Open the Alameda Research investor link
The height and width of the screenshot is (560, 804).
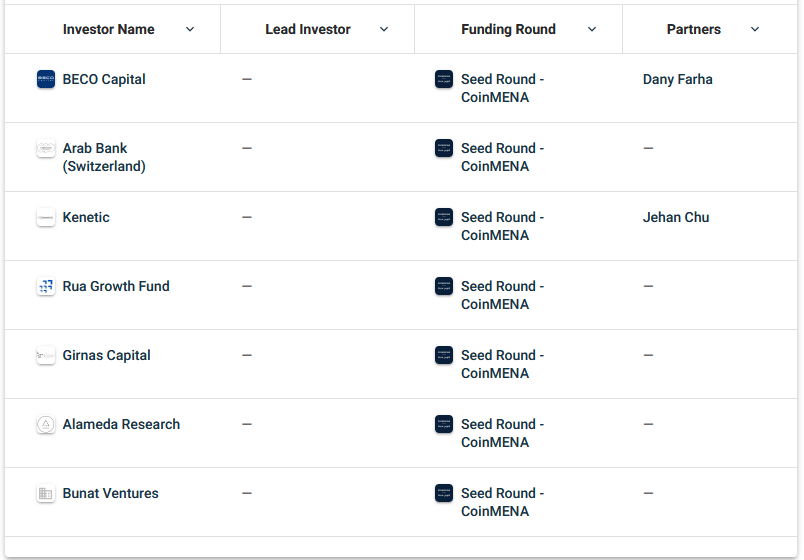coord(121,425)
